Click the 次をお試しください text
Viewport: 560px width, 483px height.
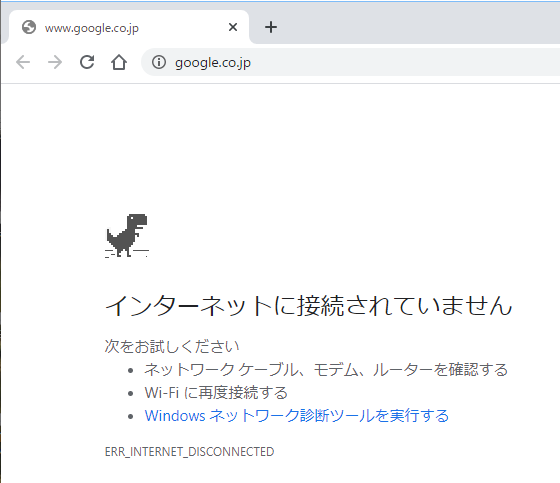click(x=172, y=346)
